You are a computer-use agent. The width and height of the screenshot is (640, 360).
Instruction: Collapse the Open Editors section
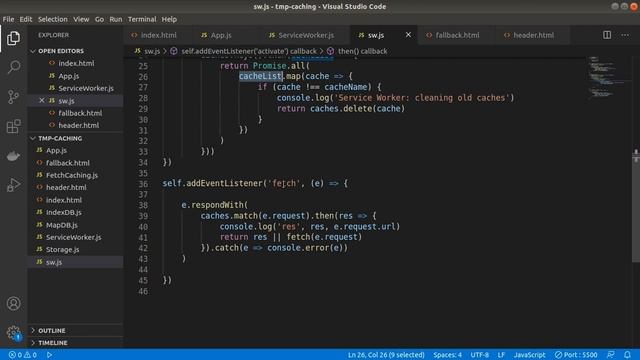[75, 51]
